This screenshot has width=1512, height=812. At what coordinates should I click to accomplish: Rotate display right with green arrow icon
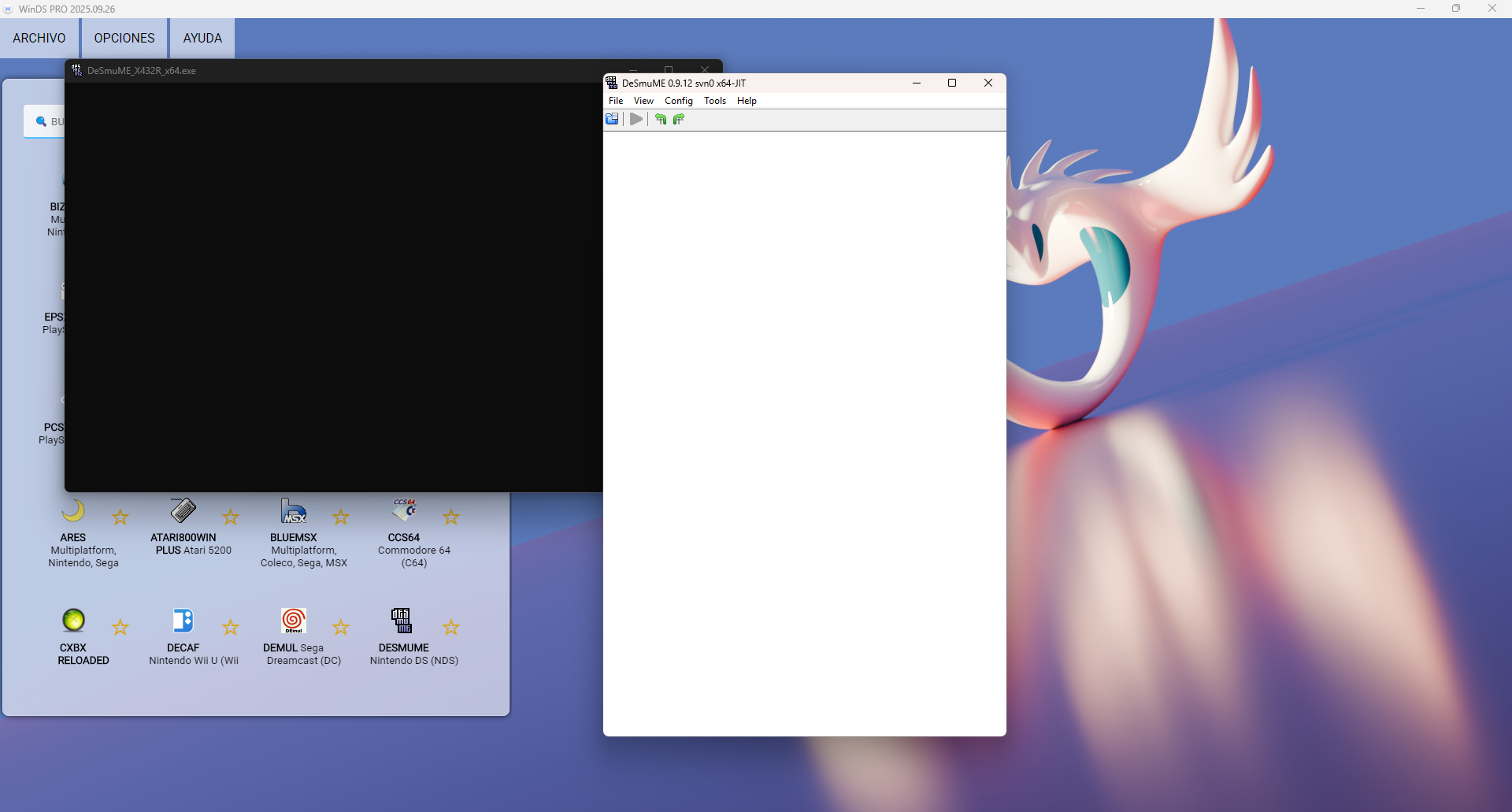(679, 119)
